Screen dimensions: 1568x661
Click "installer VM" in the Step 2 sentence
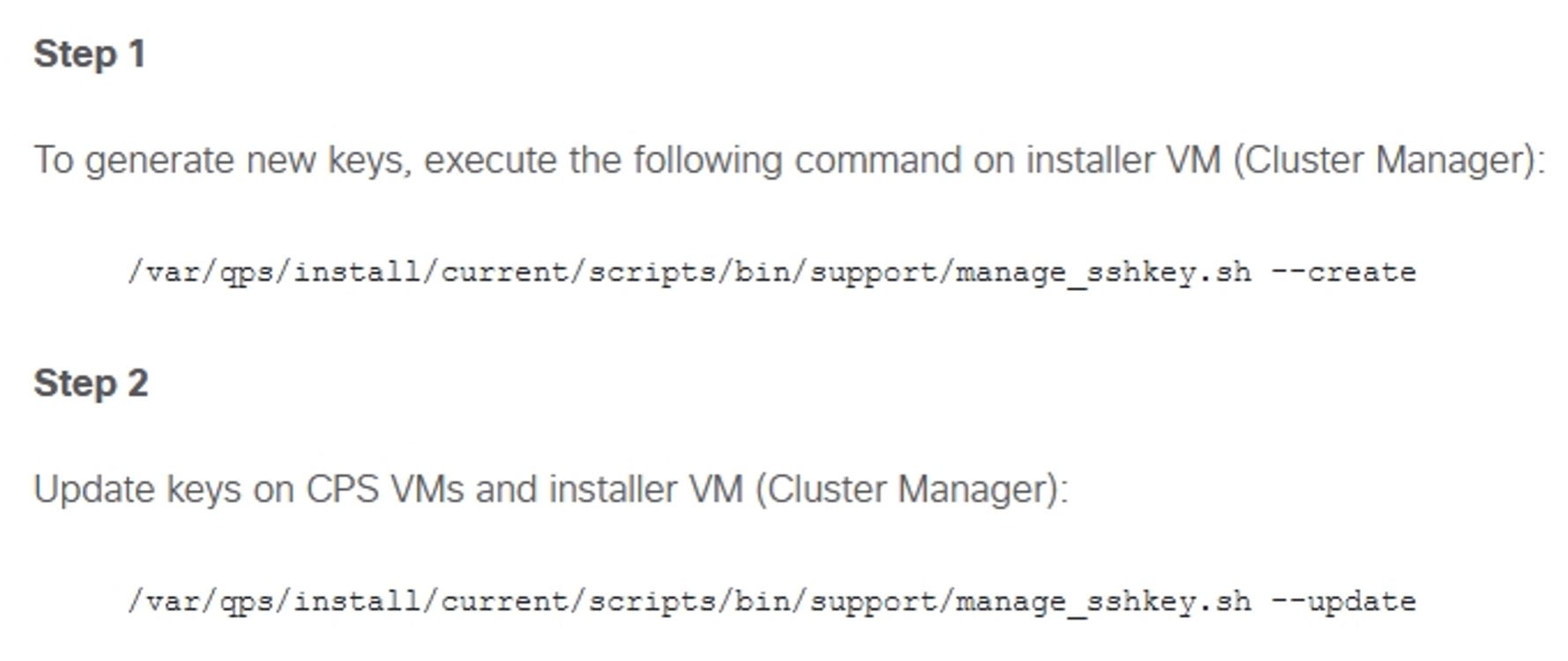646,489
